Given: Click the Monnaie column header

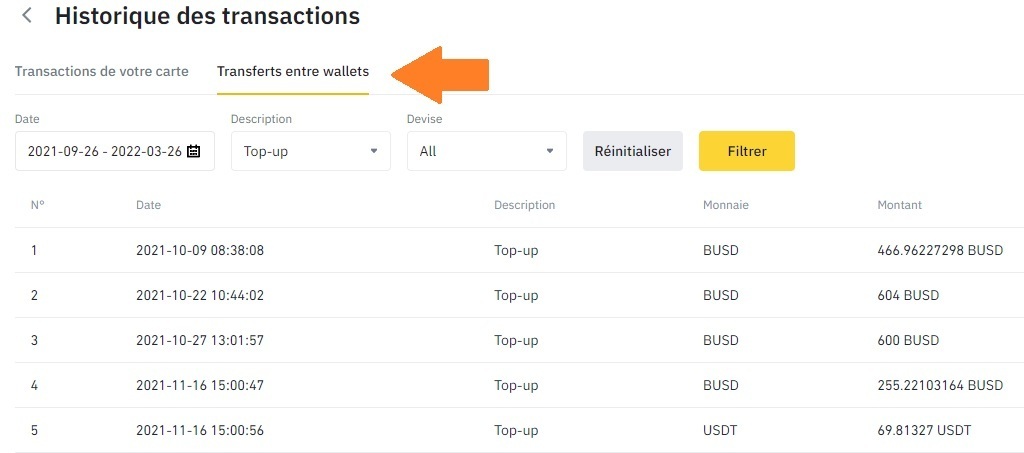Looking at the screenshot, I should coord(725,205).
